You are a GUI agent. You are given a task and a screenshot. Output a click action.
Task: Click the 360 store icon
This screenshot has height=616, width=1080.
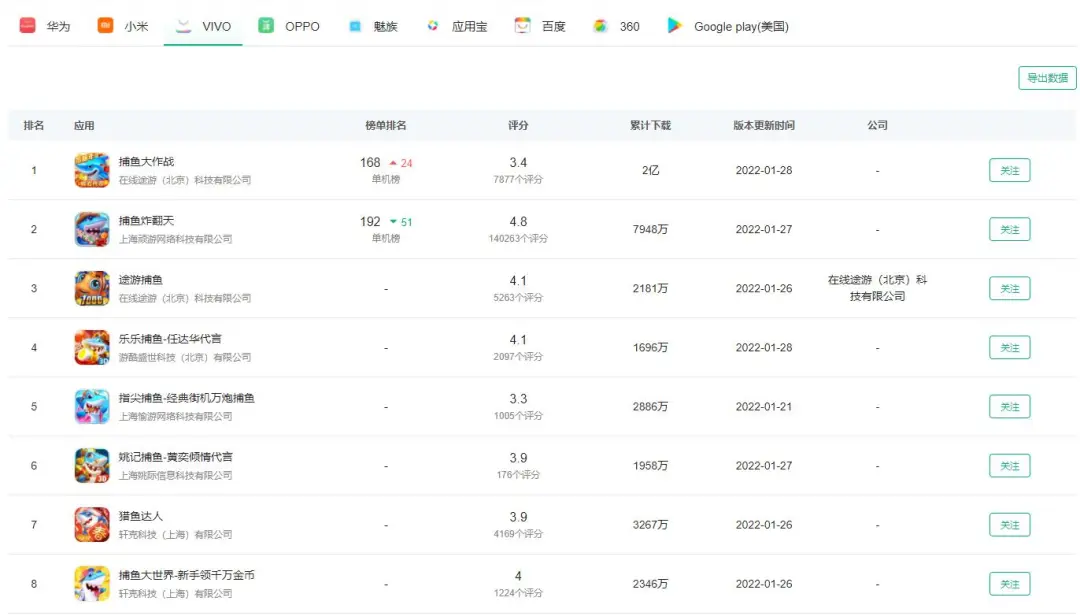600,25
